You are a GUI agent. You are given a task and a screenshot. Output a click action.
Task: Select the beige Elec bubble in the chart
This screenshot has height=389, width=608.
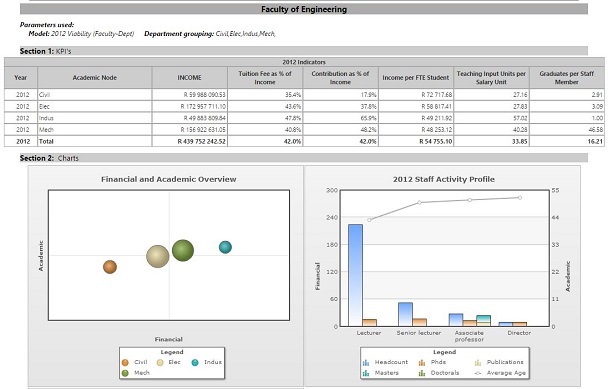157,256
